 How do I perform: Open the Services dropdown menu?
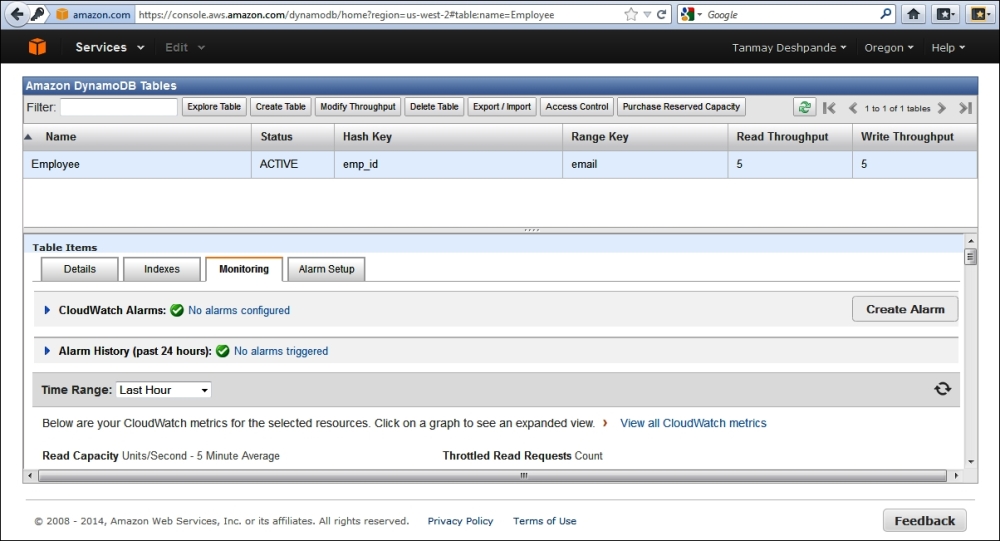pyautogui.click(x=110, y=47)
